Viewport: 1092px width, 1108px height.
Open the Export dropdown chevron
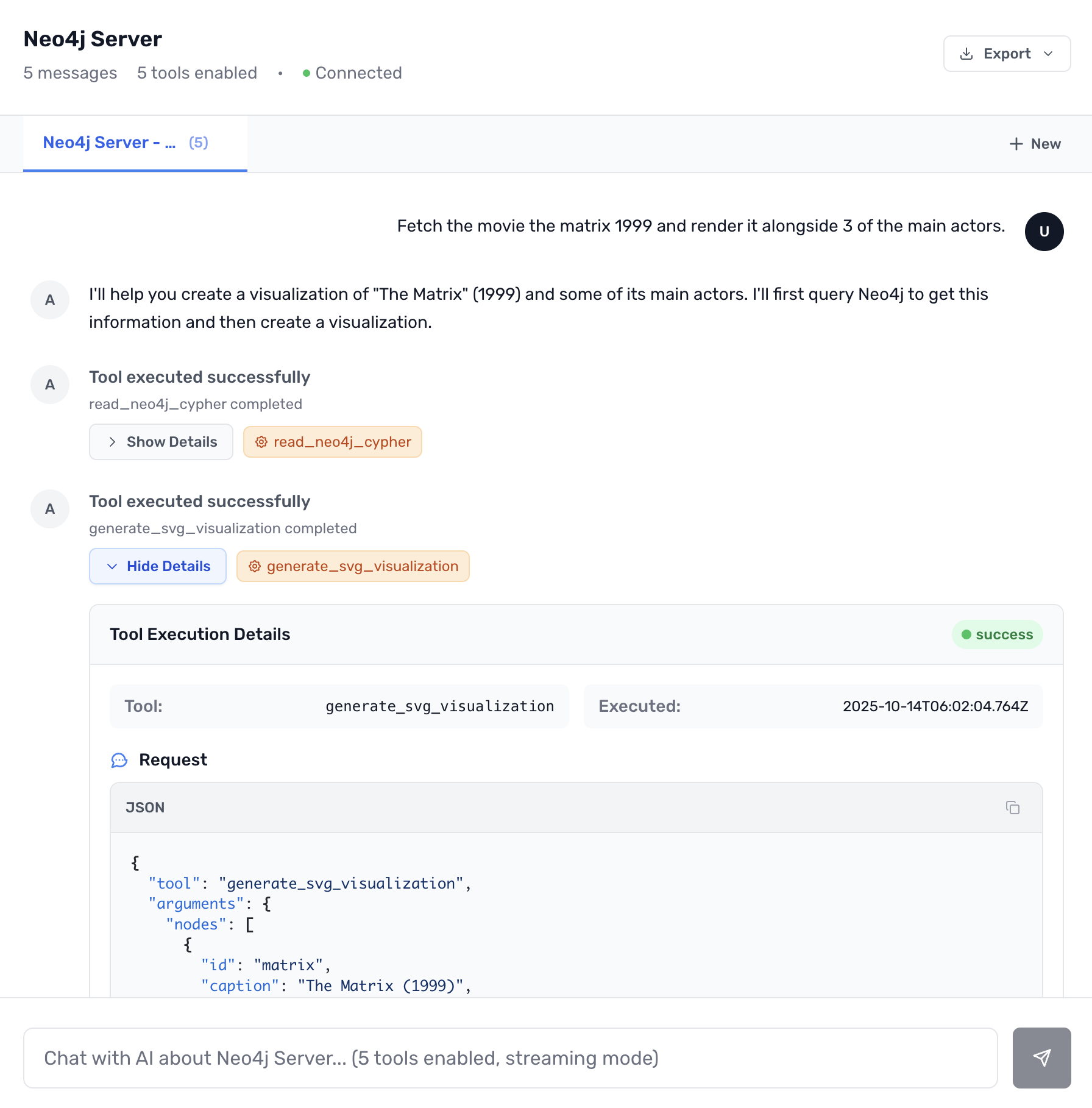(x=1049, y=54)
